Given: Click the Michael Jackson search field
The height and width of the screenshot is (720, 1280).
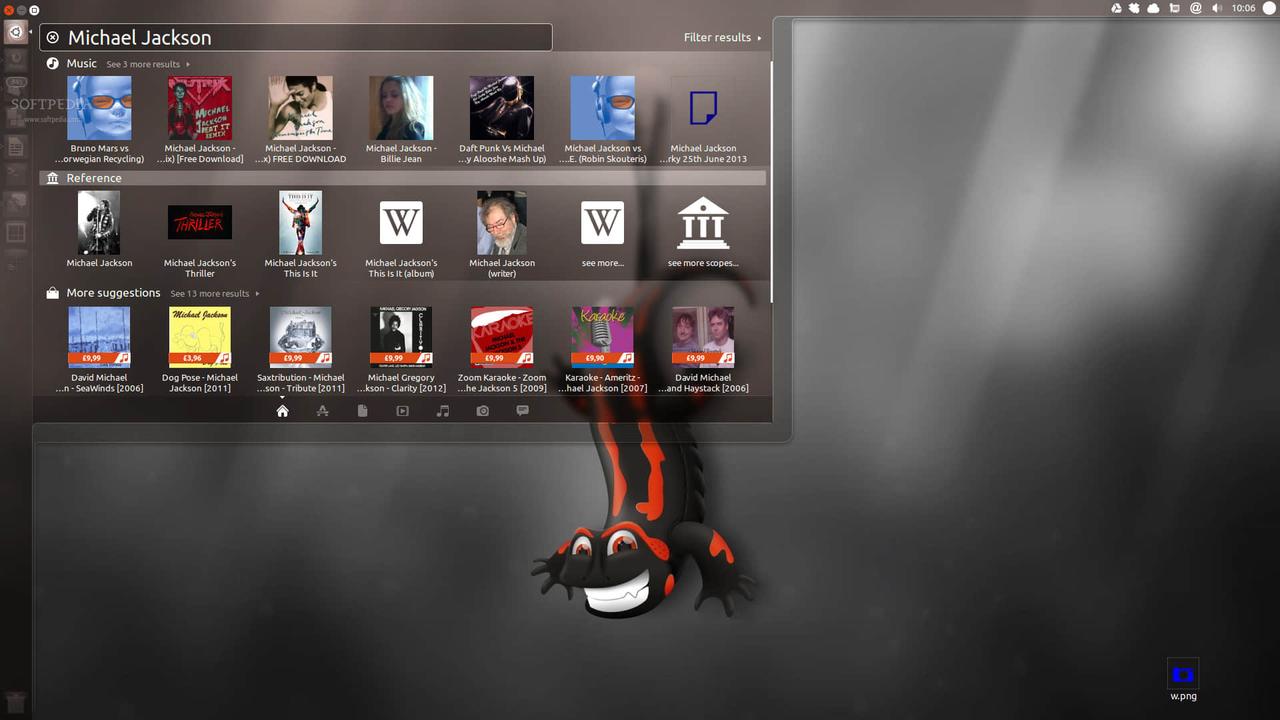Looking at the screenshot, I should (300, 38).
